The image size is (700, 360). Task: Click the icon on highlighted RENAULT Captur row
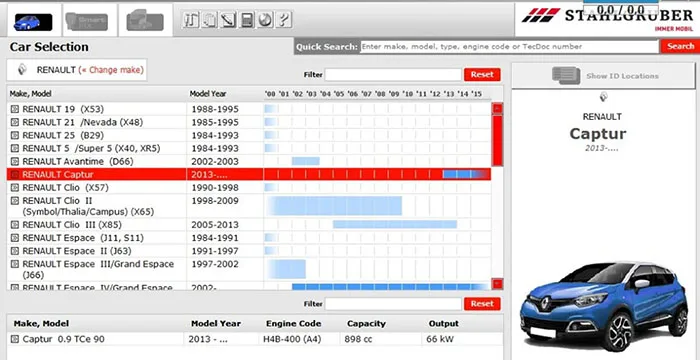tap(15, 175)
